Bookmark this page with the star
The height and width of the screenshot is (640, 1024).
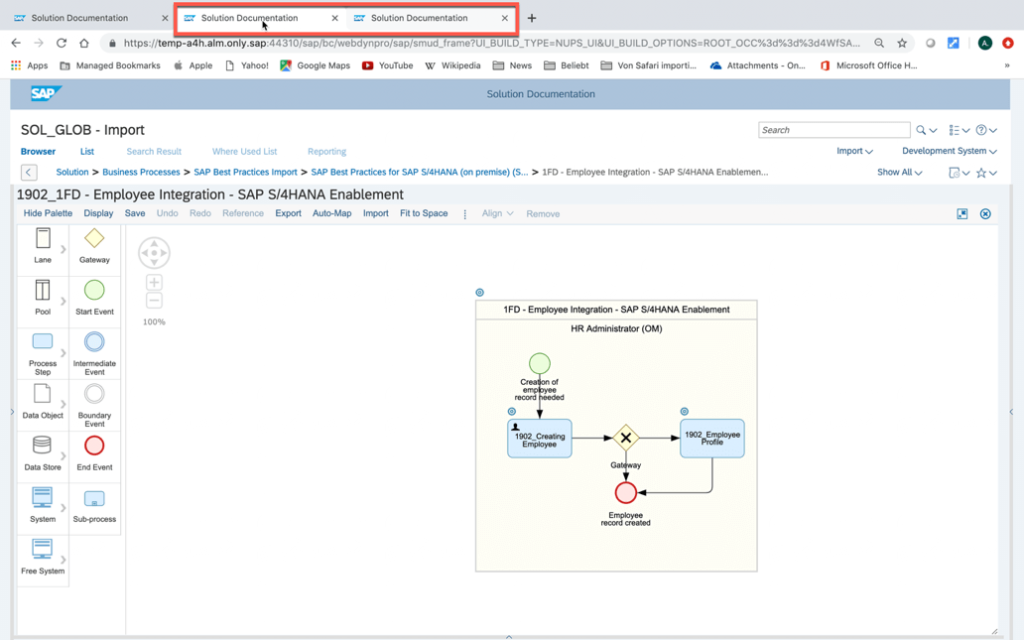pyautogui.click(x=902, y=43)
